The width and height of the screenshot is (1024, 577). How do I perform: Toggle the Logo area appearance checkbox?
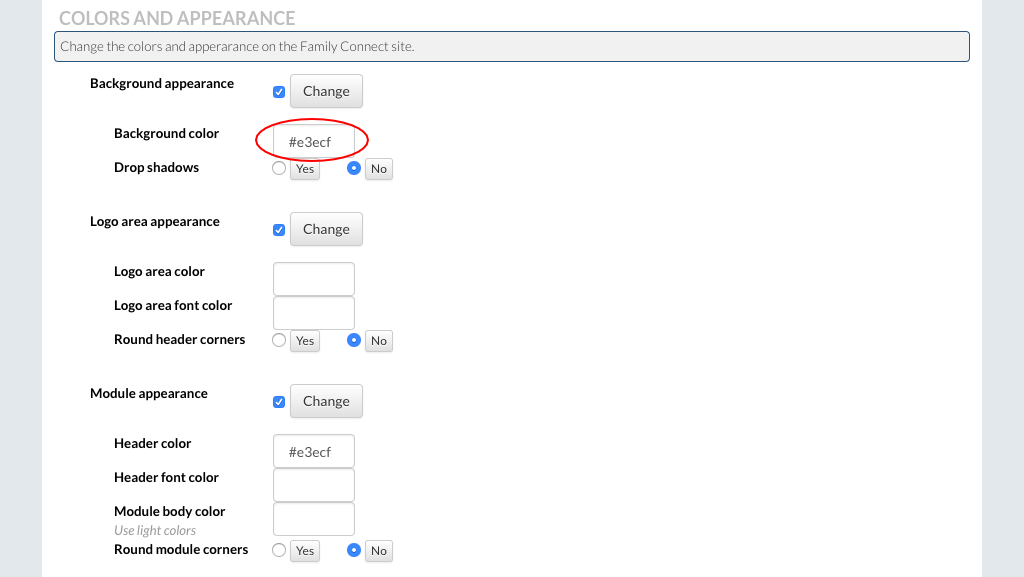click(279, 230)
